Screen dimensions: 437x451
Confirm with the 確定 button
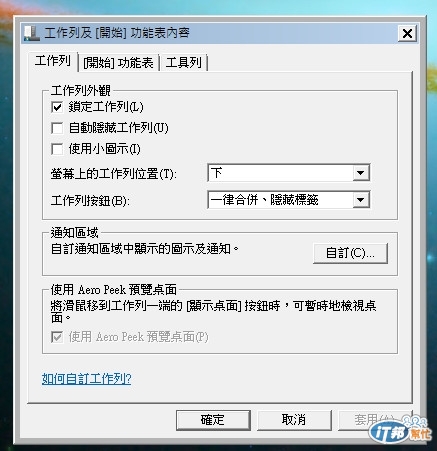pos(213,420)
